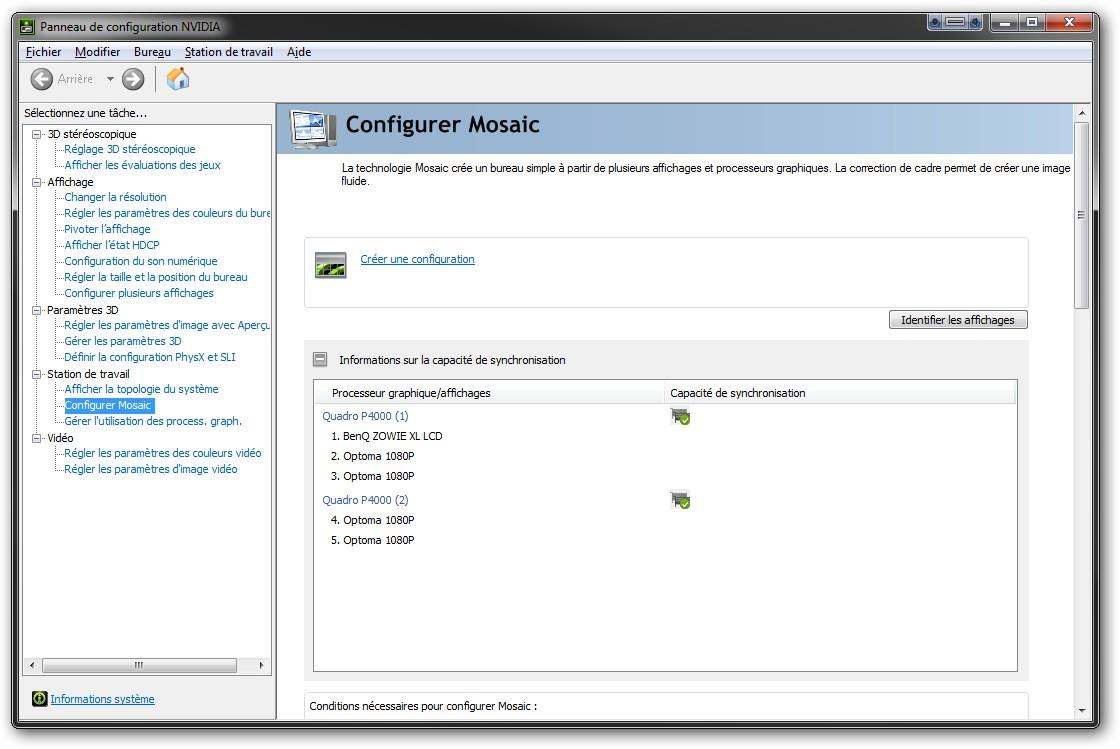Select Changer la résolution in task tree
Screen dimensions: 1120x749
[115, 197]
